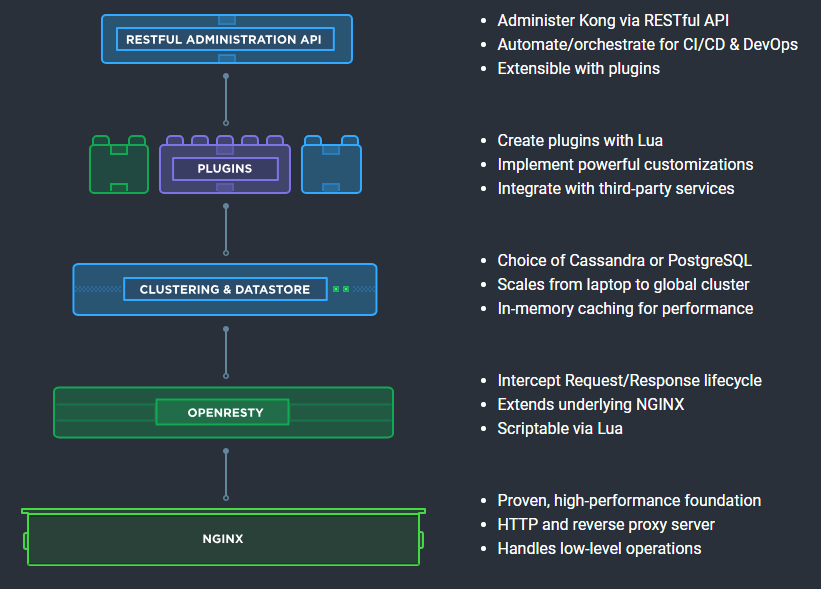
Task: Click "Create plugins with Lua" bullet
Action: [x=580, y=140]
